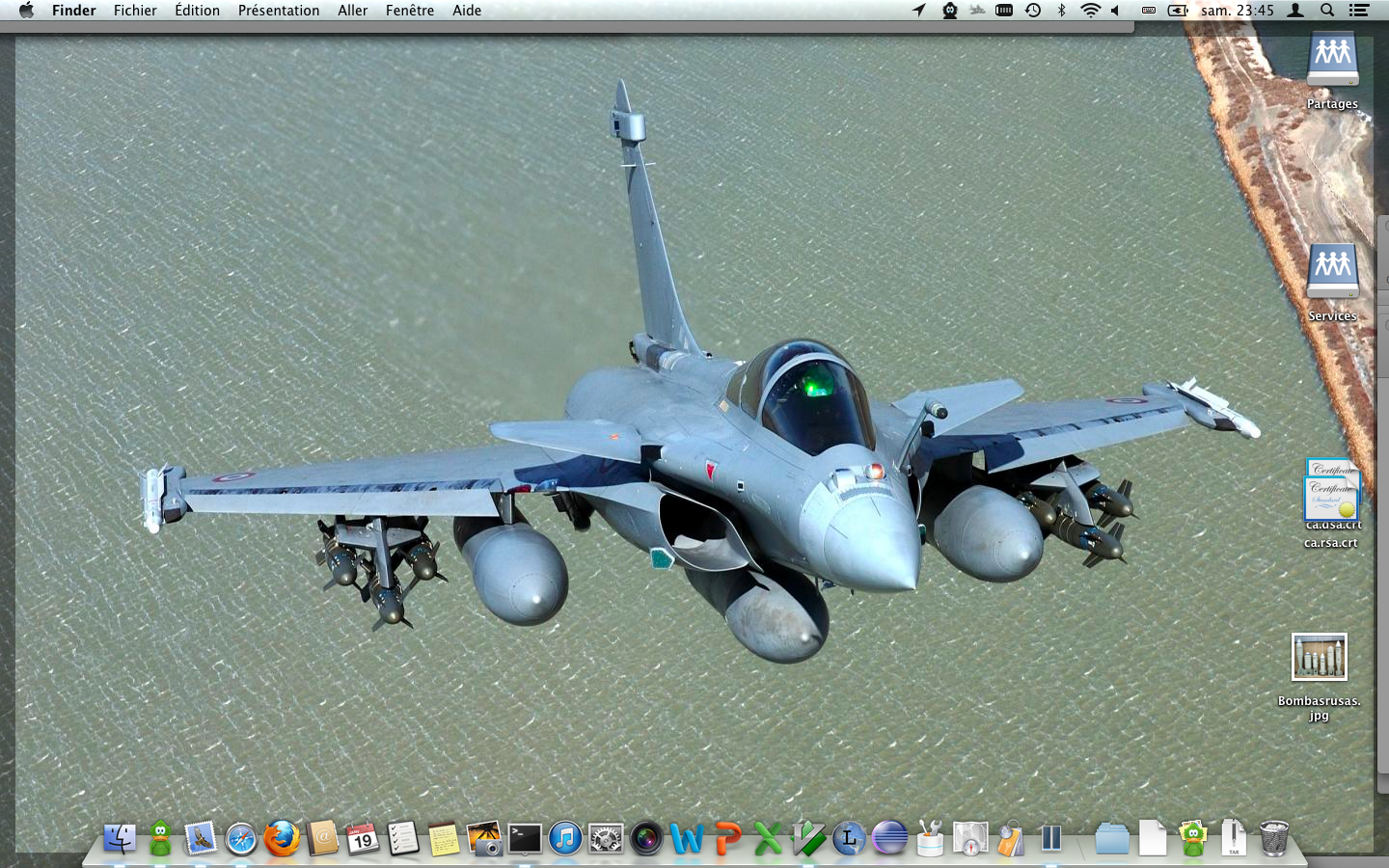The image size is (1389, 868).
Task: Show Notification Center list icon
Action: [1359, 11]
